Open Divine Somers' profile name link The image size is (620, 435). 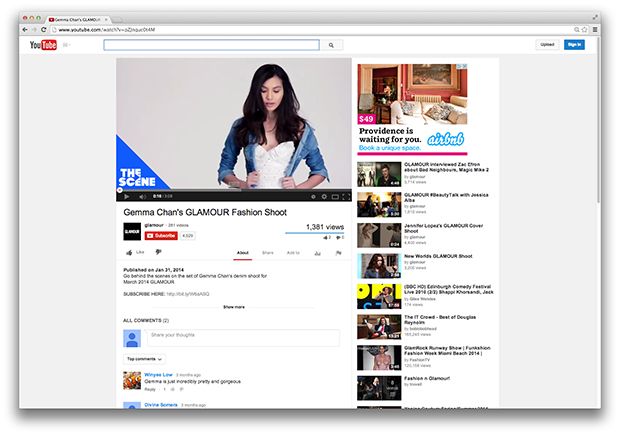[161, 405]
